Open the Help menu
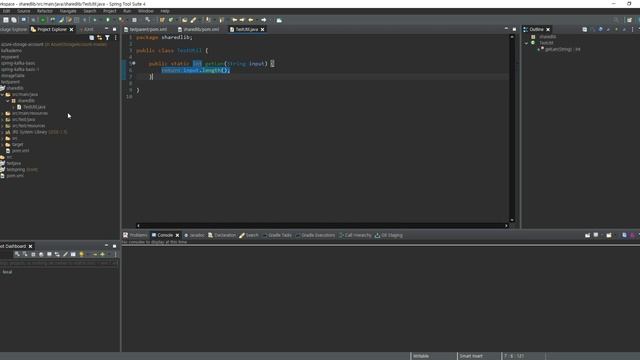 (x=165, y=11)
